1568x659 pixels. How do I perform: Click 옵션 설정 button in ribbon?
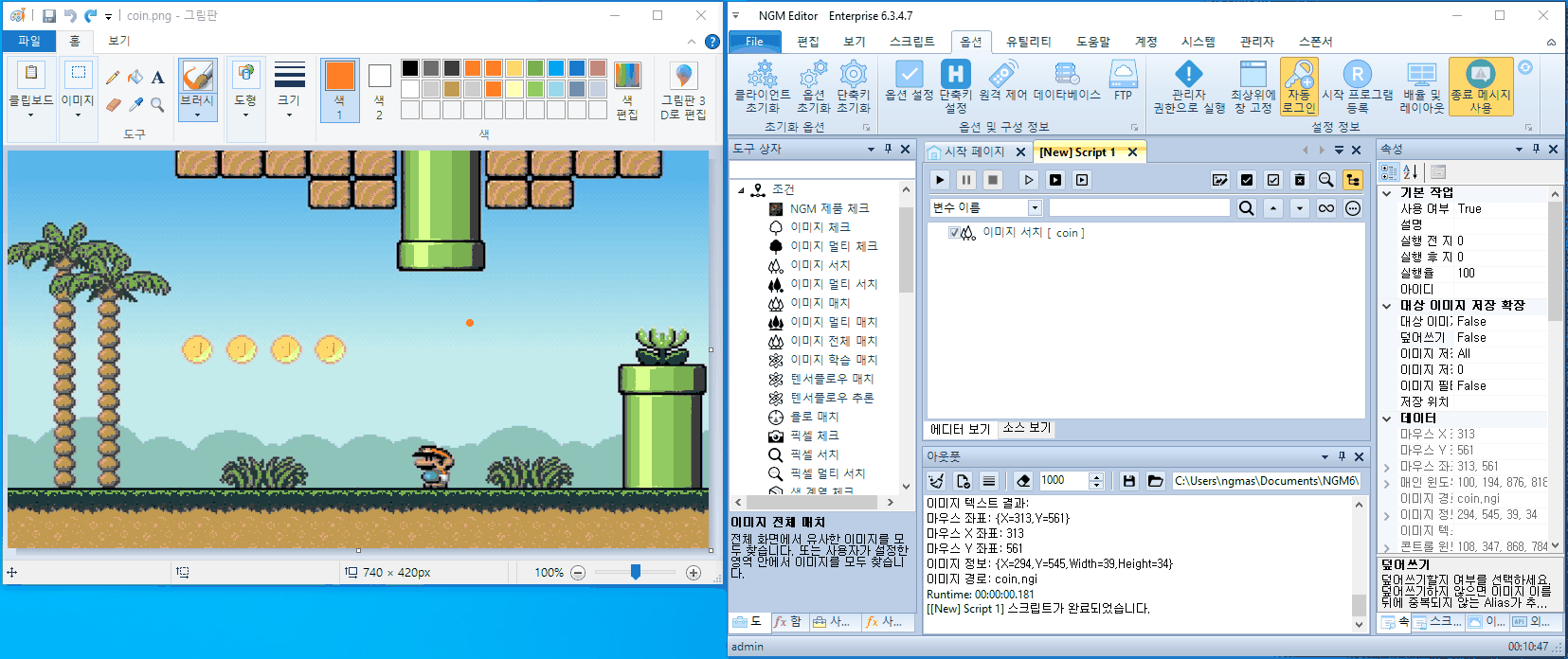[910, 80]
